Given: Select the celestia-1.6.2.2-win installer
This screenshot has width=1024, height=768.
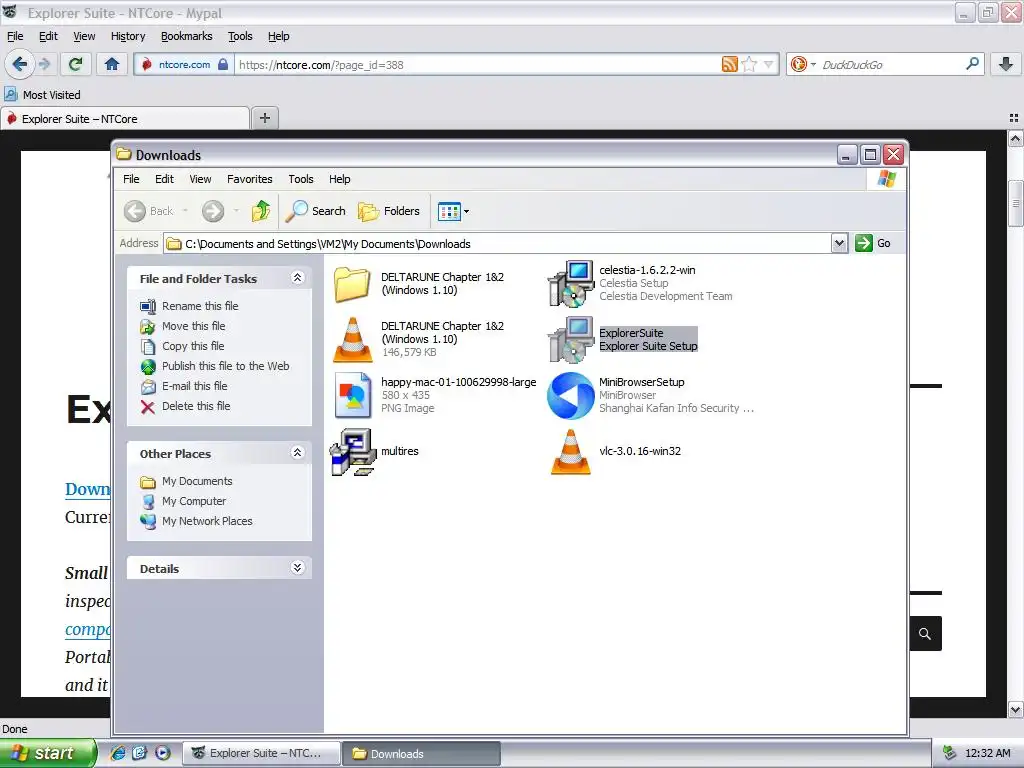Looking at the screenshot, I should tap(640, 283).
